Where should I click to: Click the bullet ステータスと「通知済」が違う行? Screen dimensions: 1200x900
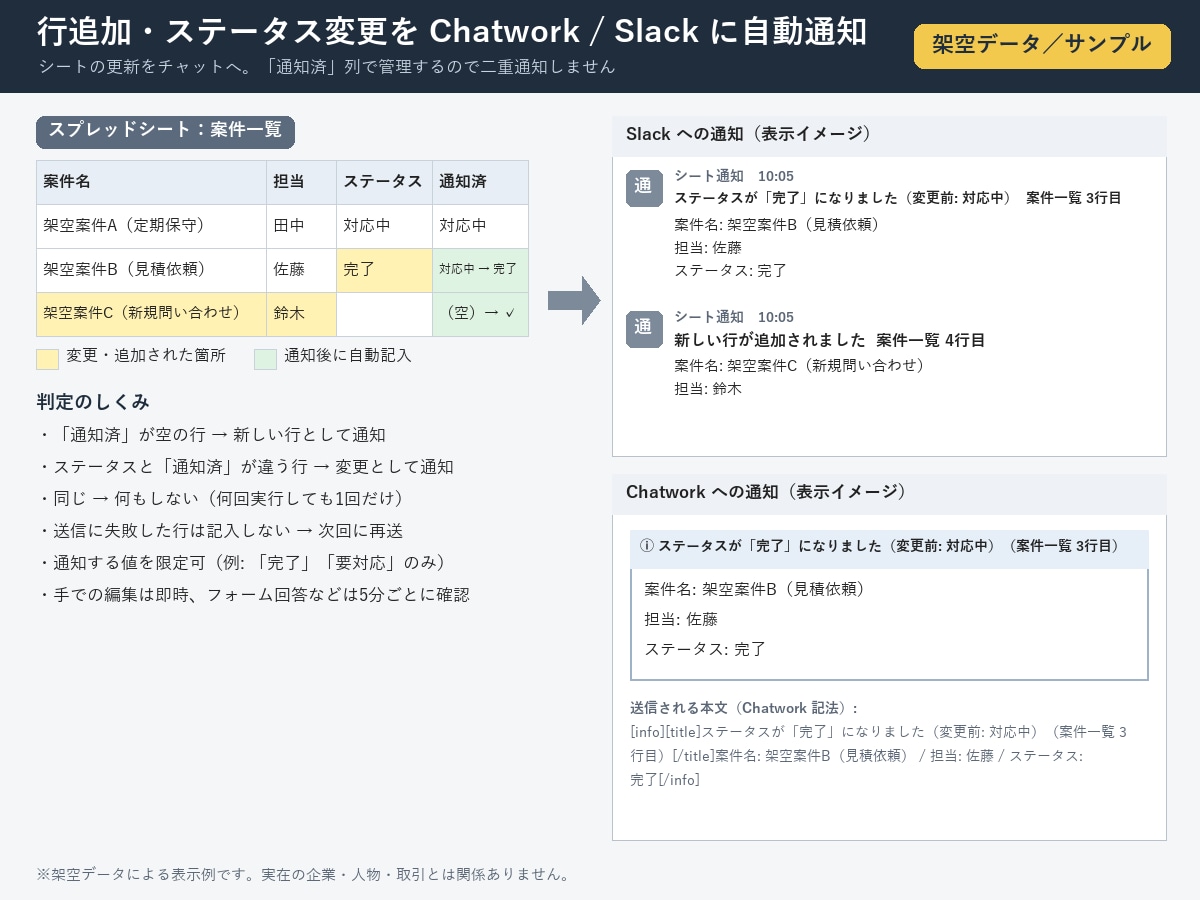click(x=245, y=467)
